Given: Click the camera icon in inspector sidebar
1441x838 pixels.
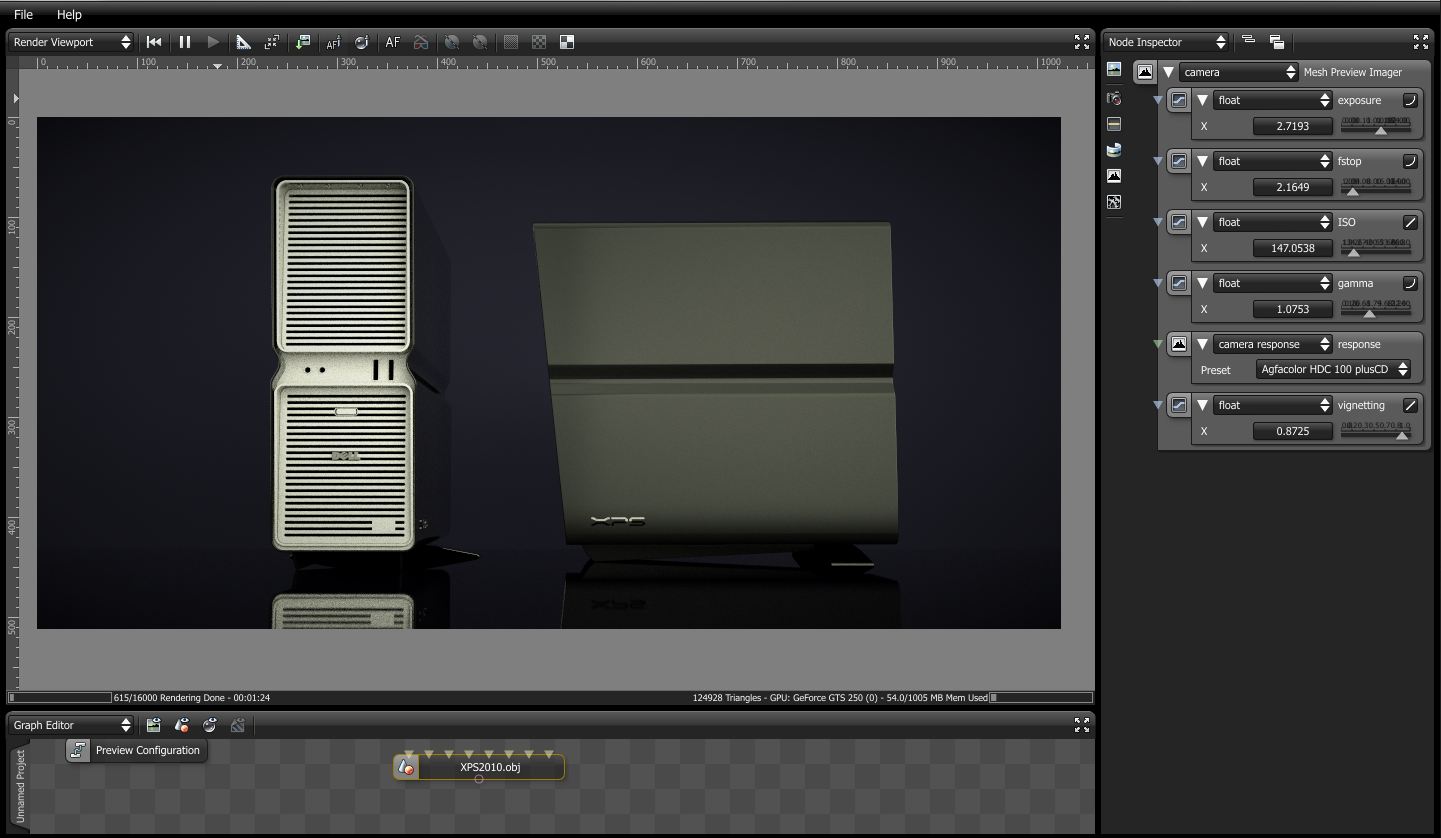Looking at the screenshot, I should [x=1114, y=98].
